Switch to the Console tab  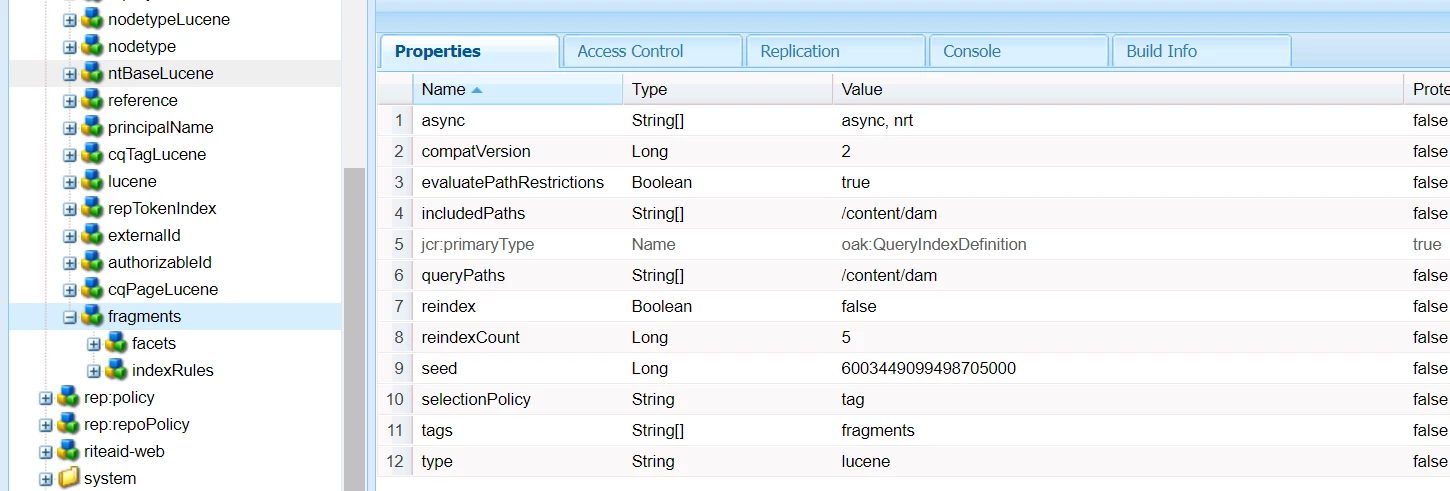coord(1018,51)
